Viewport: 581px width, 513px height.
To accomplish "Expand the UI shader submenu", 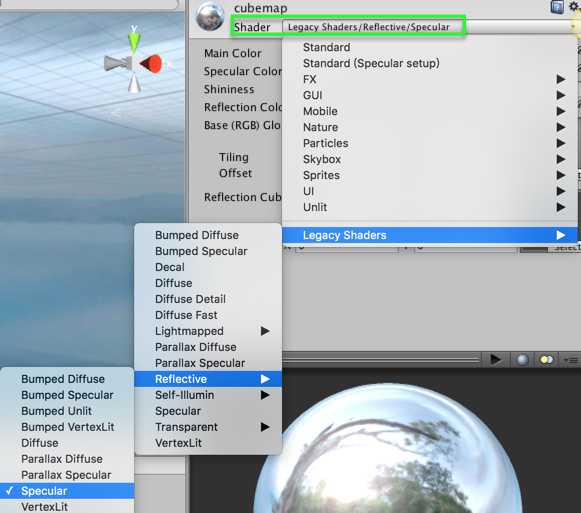I will point(430,191).
